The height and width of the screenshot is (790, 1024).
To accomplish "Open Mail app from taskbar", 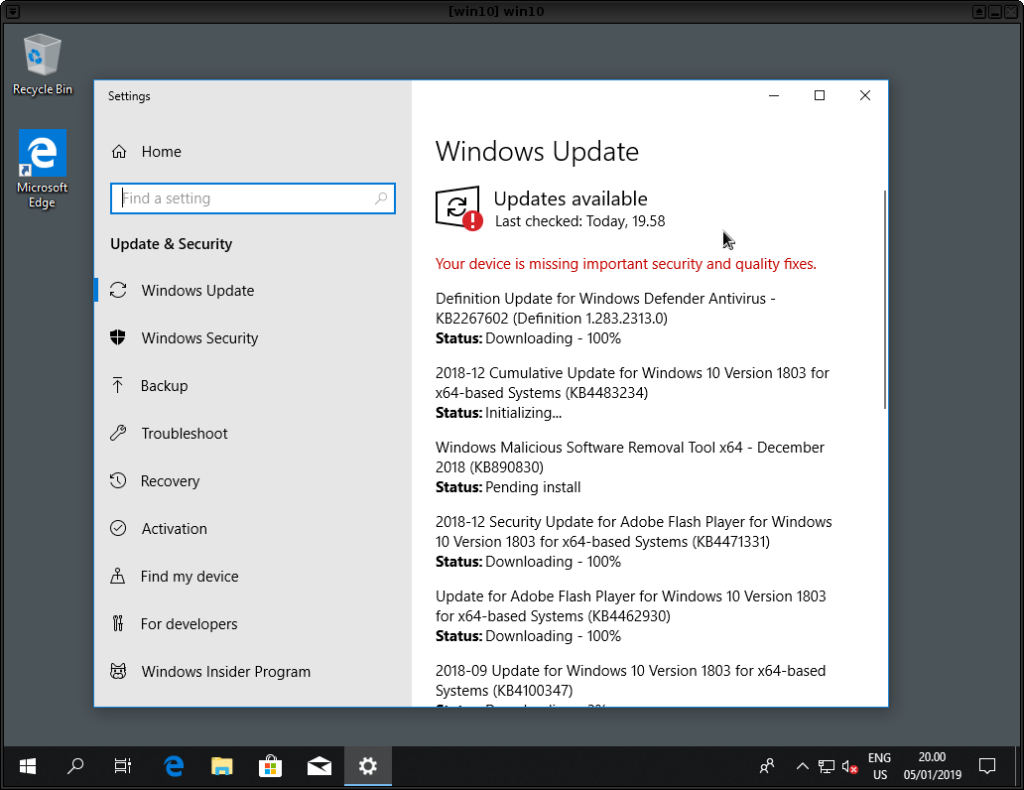I will click(319, 766).
